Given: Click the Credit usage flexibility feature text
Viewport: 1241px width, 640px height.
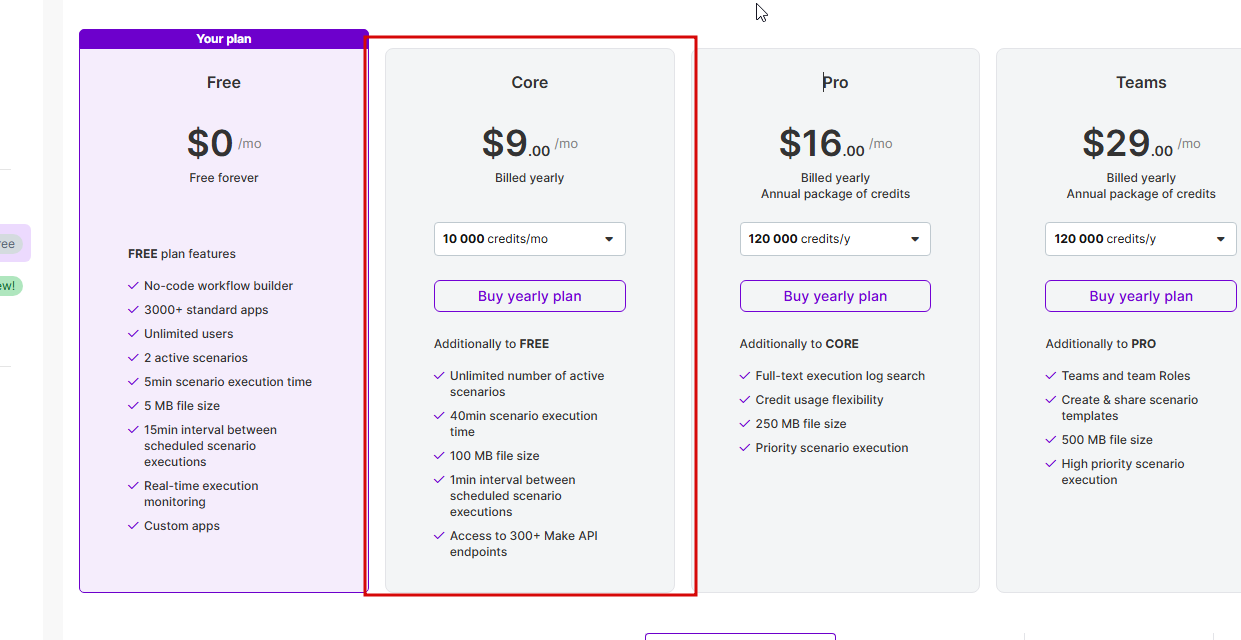Looking at the screenshot, I should [x=819, y=400].
